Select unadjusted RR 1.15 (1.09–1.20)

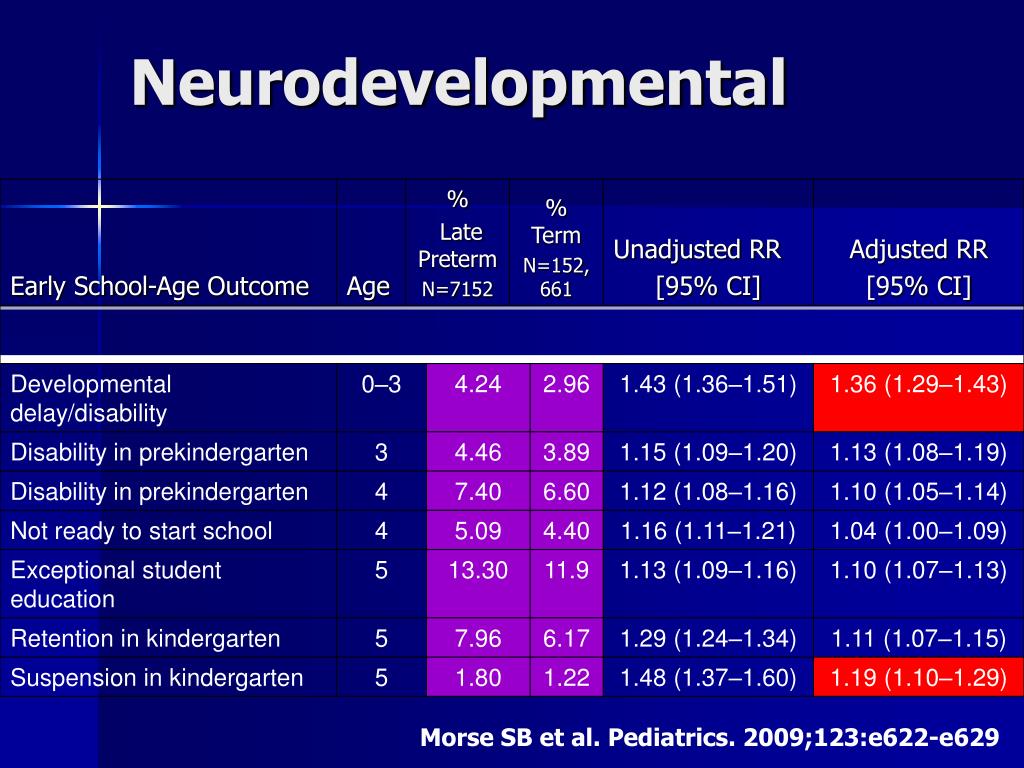click(x=708, y=453)
